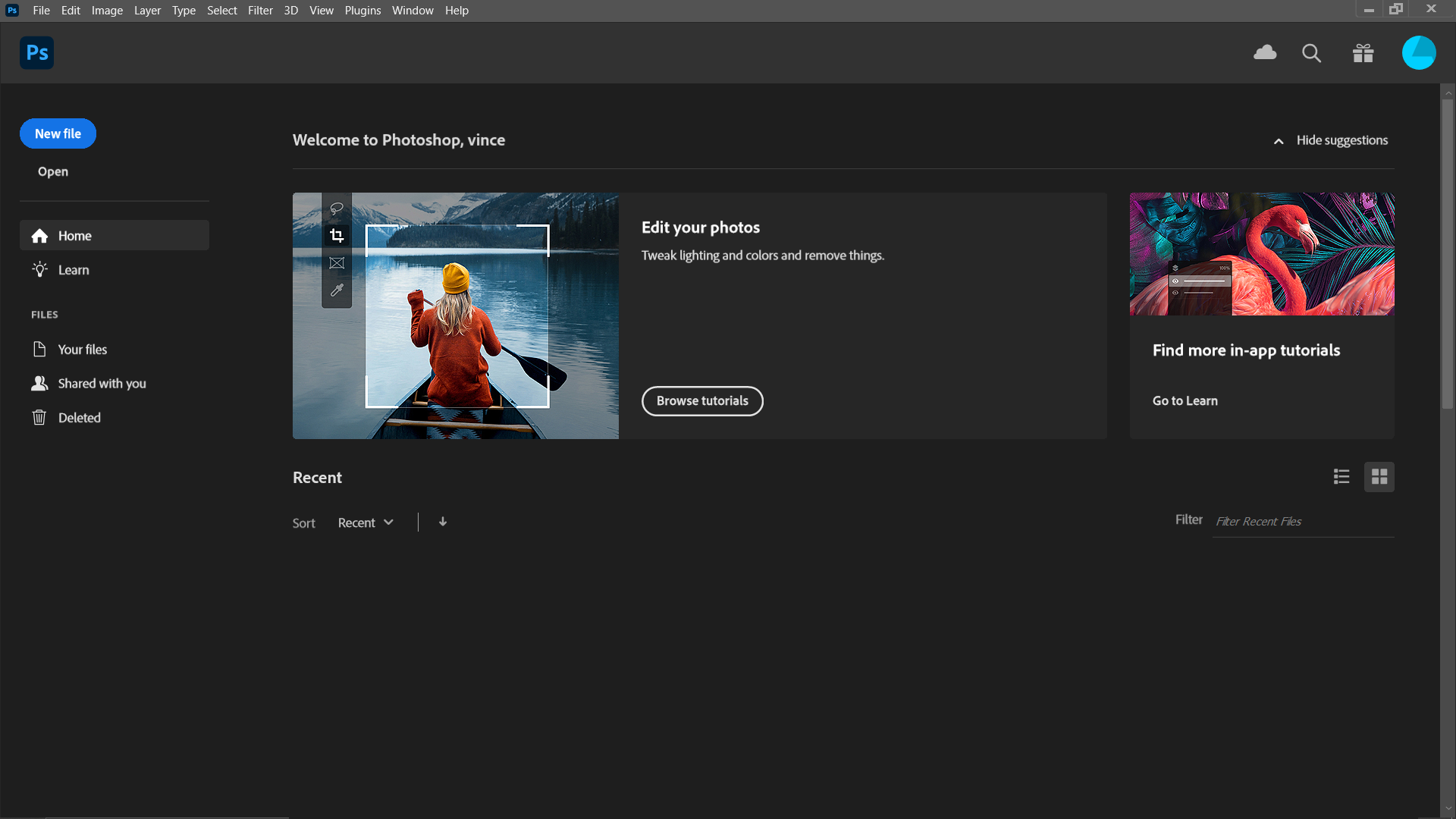Screen dimensions: 1456x819
Task: Switch recent files to list view
Action: coord(1341,477)
